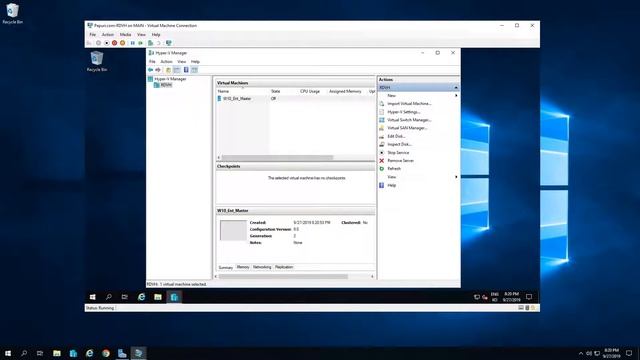Expand the View submenu in Actions pane
The image size is (640, 360).
coord(418,177)
